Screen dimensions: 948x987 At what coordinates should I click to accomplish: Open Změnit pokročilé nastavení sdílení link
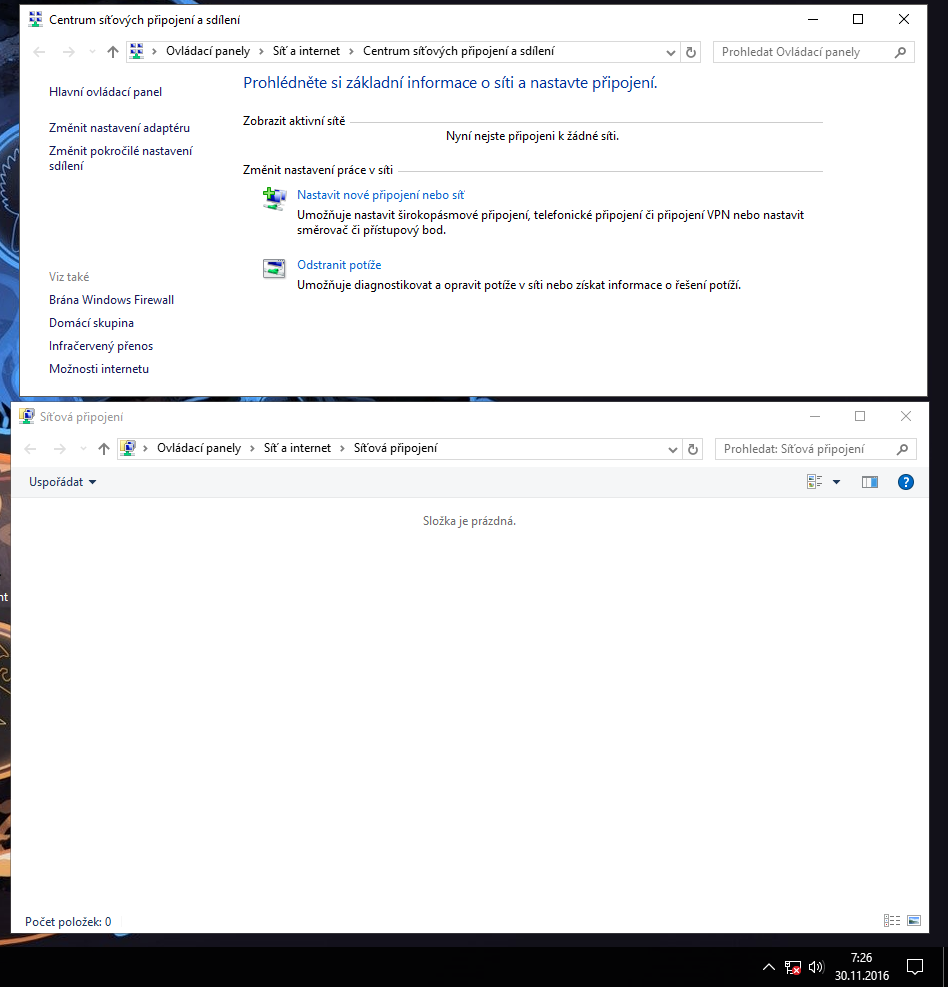120,159
